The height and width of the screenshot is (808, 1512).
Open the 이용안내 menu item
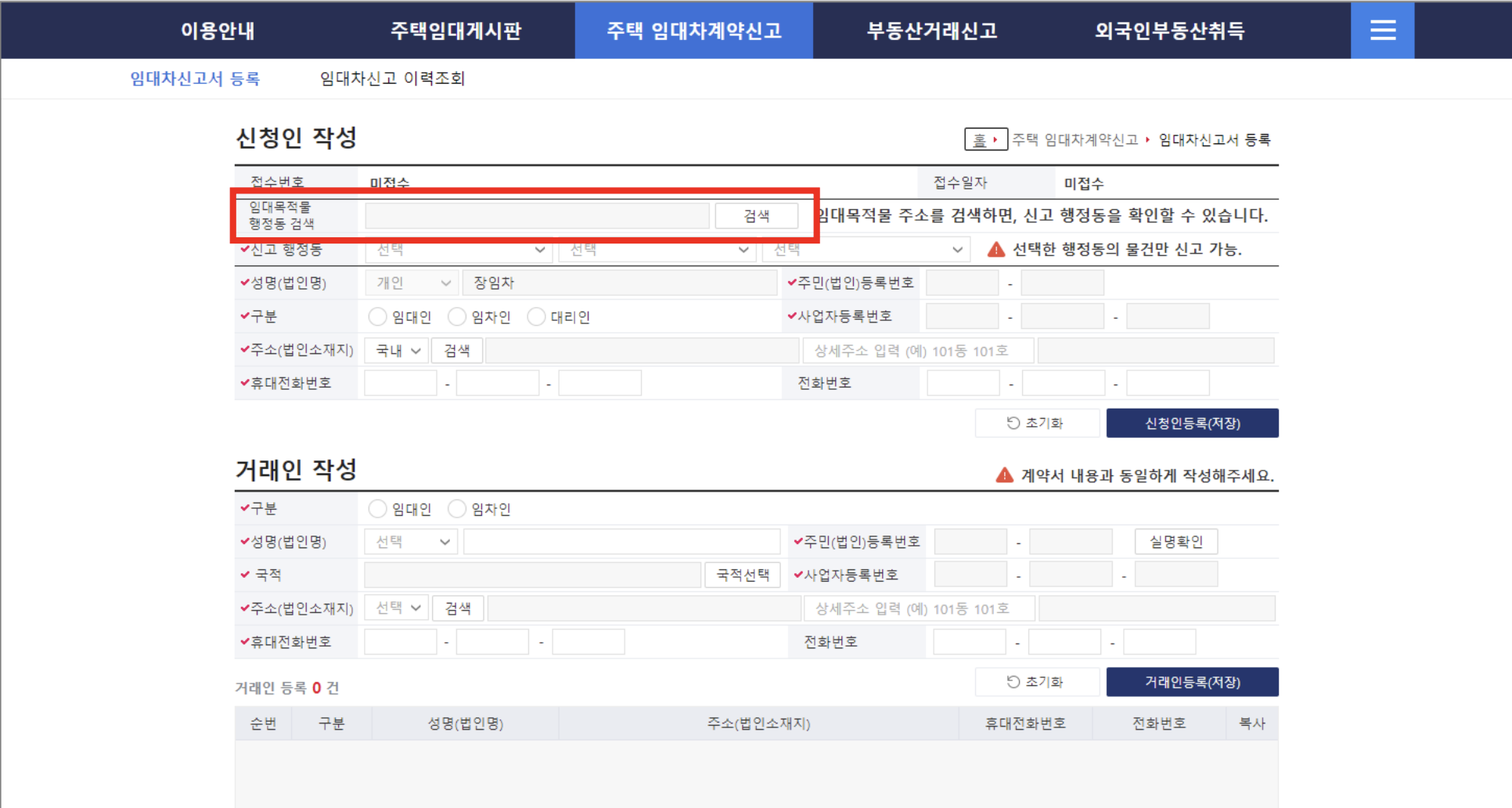(217, 31)
